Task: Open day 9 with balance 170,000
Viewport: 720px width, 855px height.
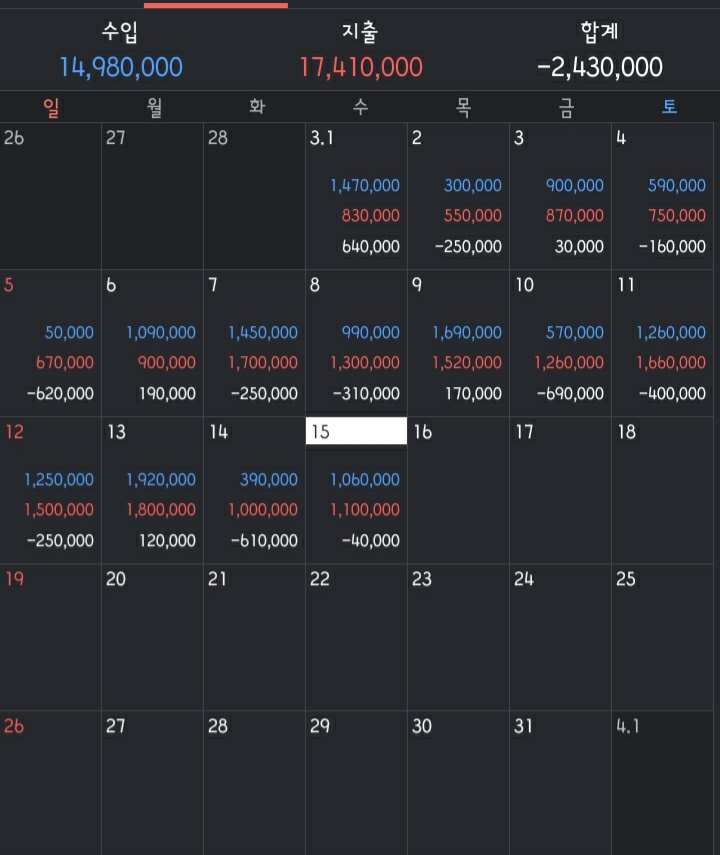Action: click(x=458, y=343)
